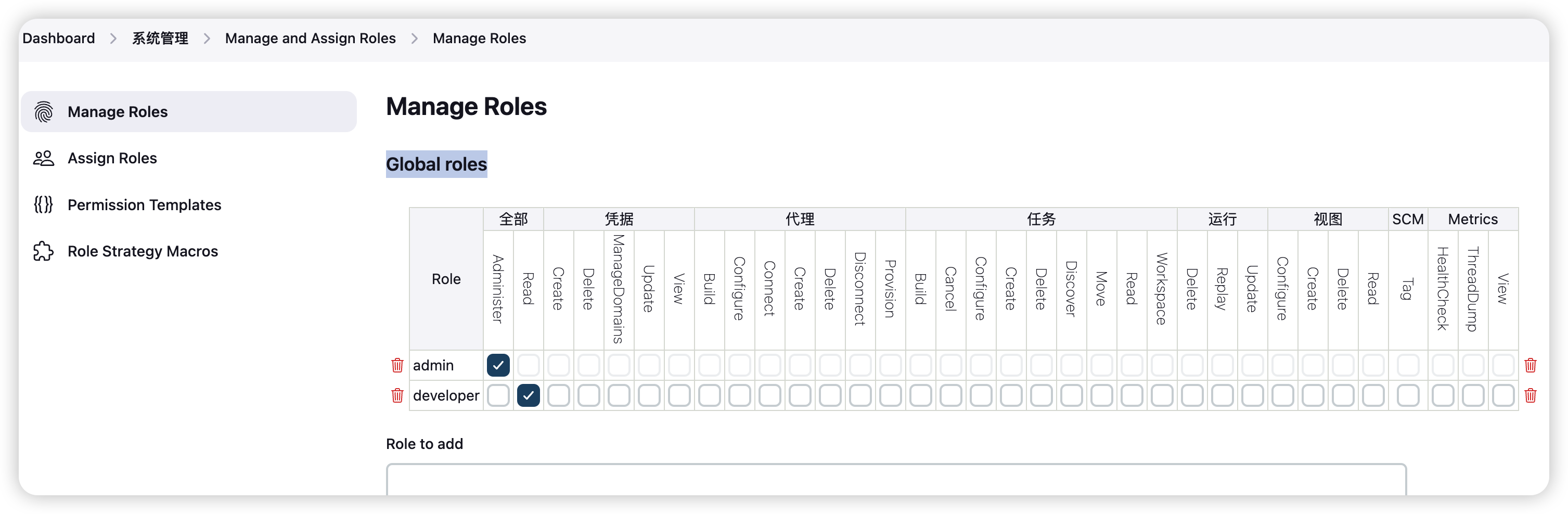1568x514 pixels.
Task: Check View metrics checkbox for developer
Action: (x=1503, y=395)
